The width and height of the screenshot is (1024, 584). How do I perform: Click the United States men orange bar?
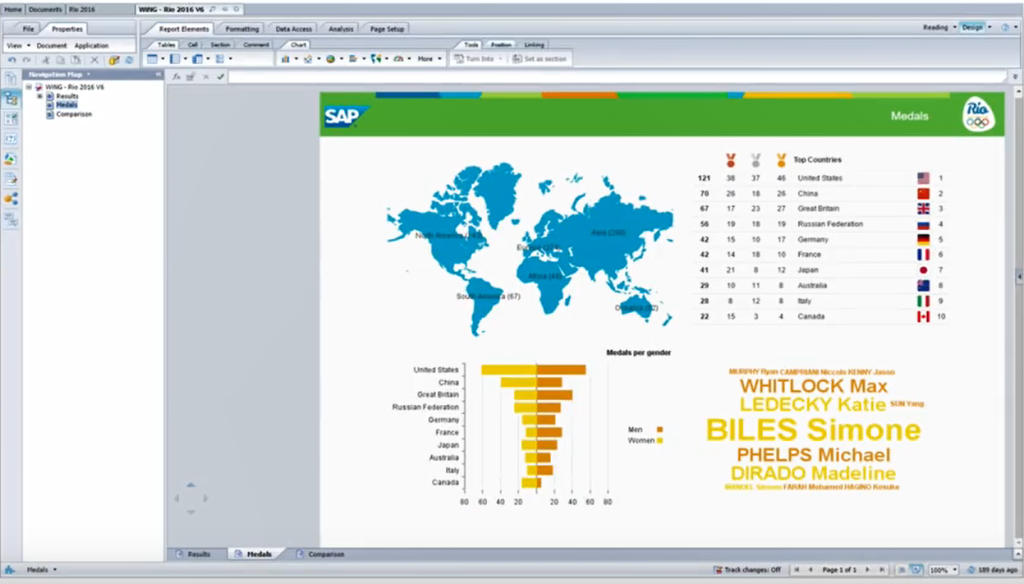(561, 369)
